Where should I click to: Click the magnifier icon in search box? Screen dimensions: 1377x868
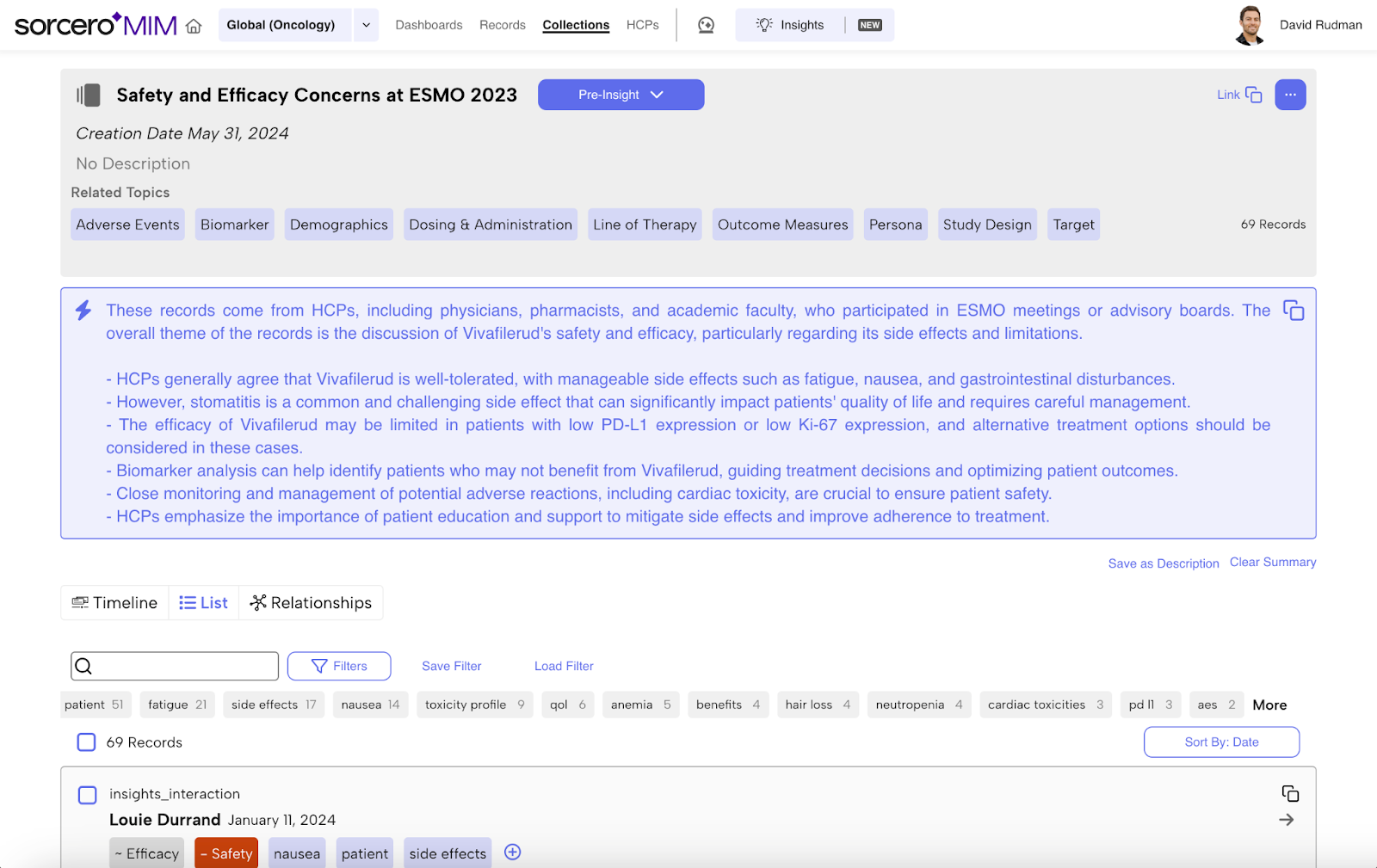point(83,666)
